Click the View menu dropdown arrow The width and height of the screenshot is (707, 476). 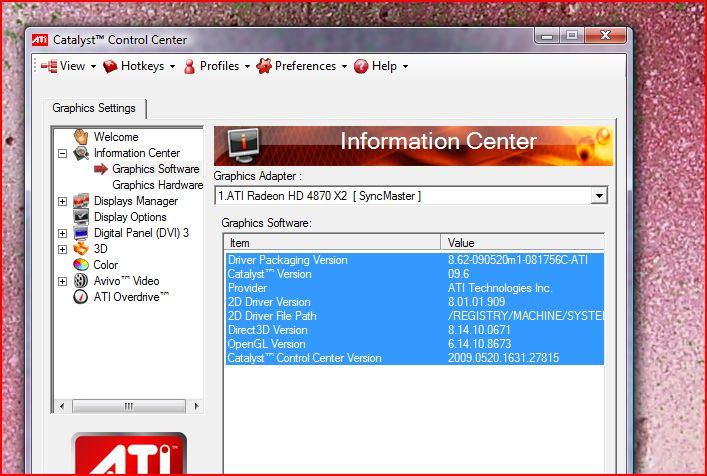coord(93,67)
